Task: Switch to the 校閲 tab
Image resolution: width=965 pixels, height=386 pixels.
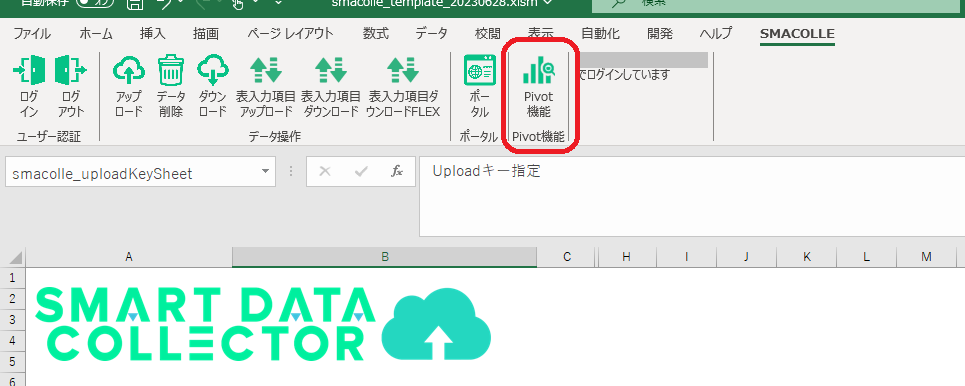Action: click(x=488, y=34)
